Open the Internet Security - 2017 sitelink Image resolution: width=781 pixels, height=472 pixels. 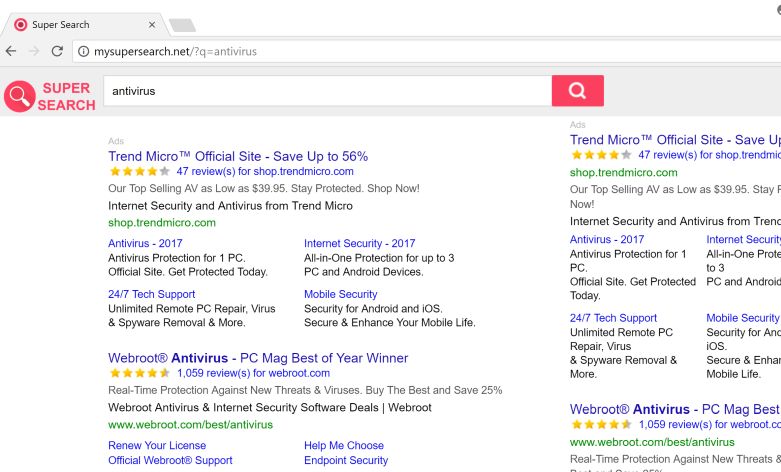click(359, 243)
